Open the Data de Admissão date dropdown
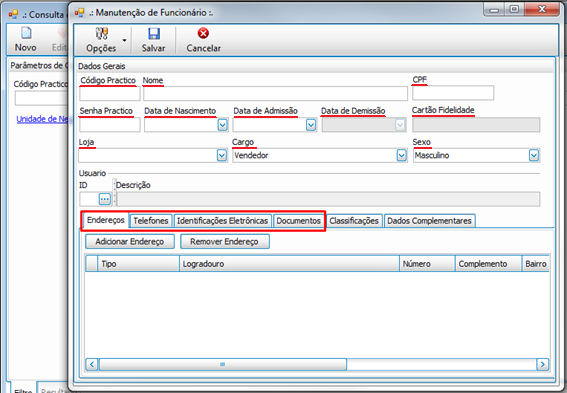Image resolution: width=567 pixels, height=393 pixels. tap(311, 125)
